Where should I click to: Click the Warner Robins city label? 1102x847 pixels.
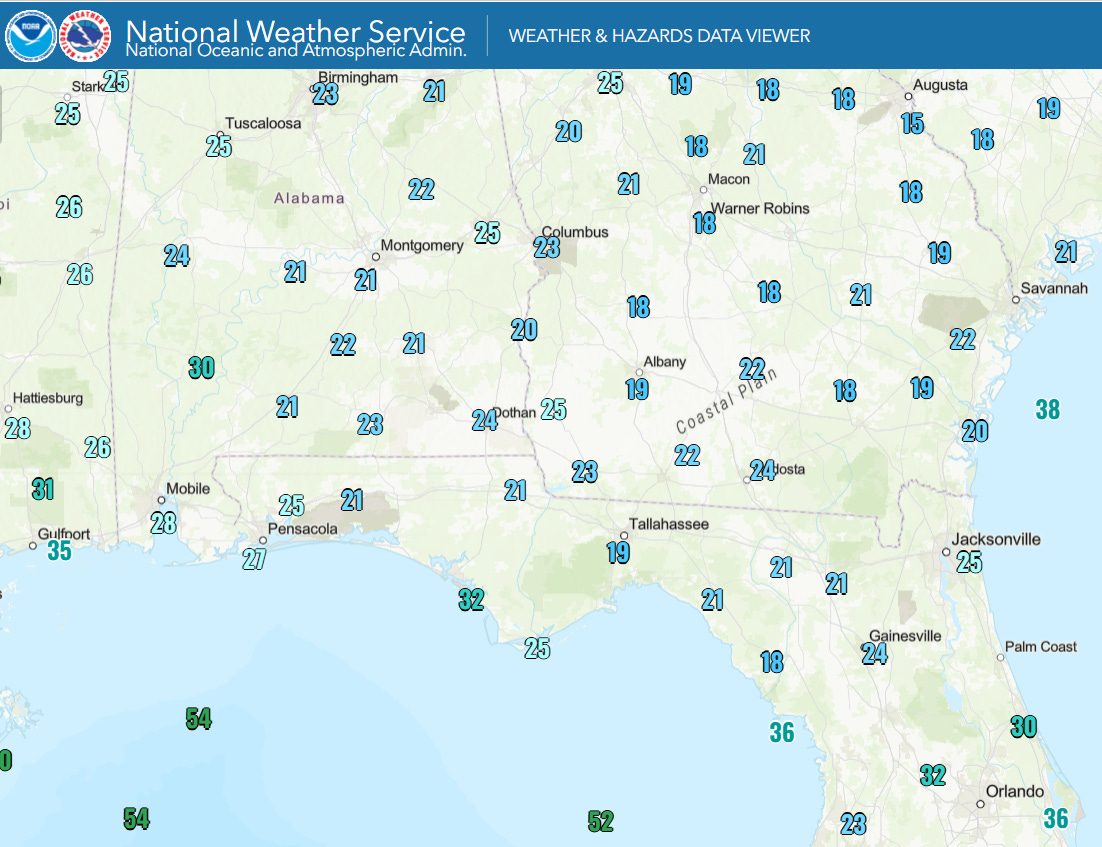click(760, 209)
